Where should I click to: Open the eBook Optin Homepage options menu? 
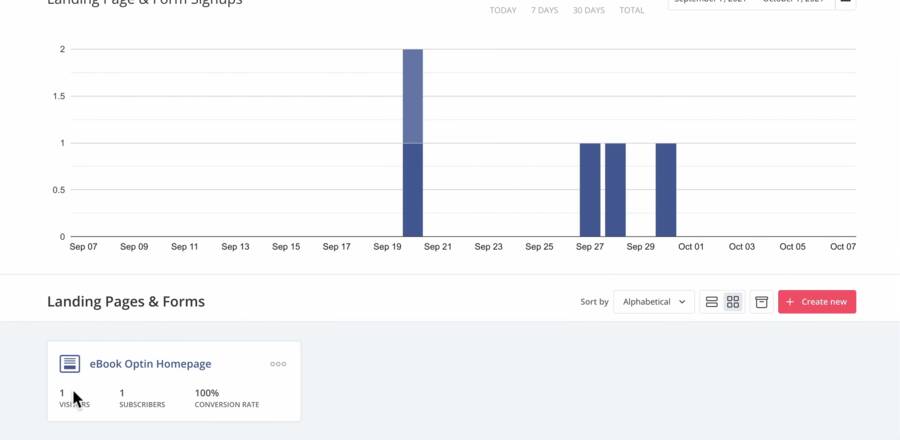tap(278, 364)
